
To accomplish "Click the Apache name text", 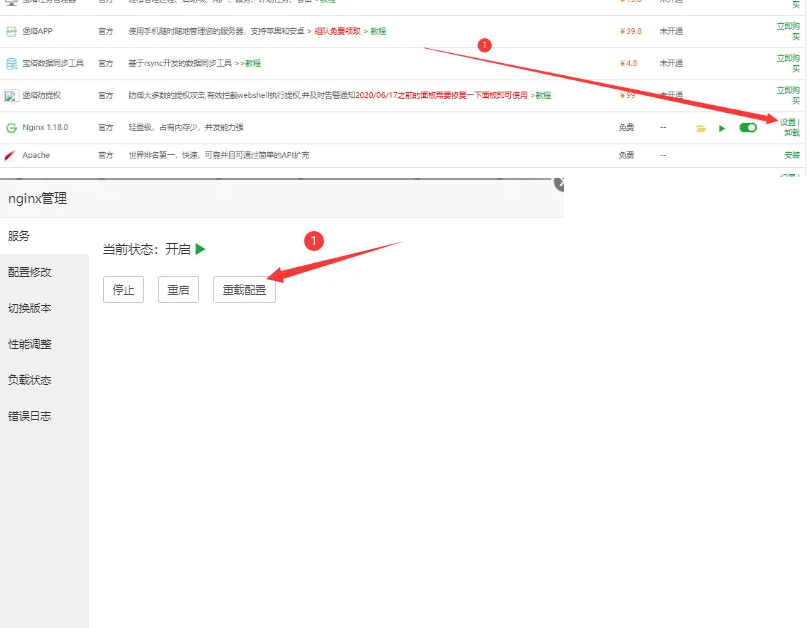I will (36, 155).
